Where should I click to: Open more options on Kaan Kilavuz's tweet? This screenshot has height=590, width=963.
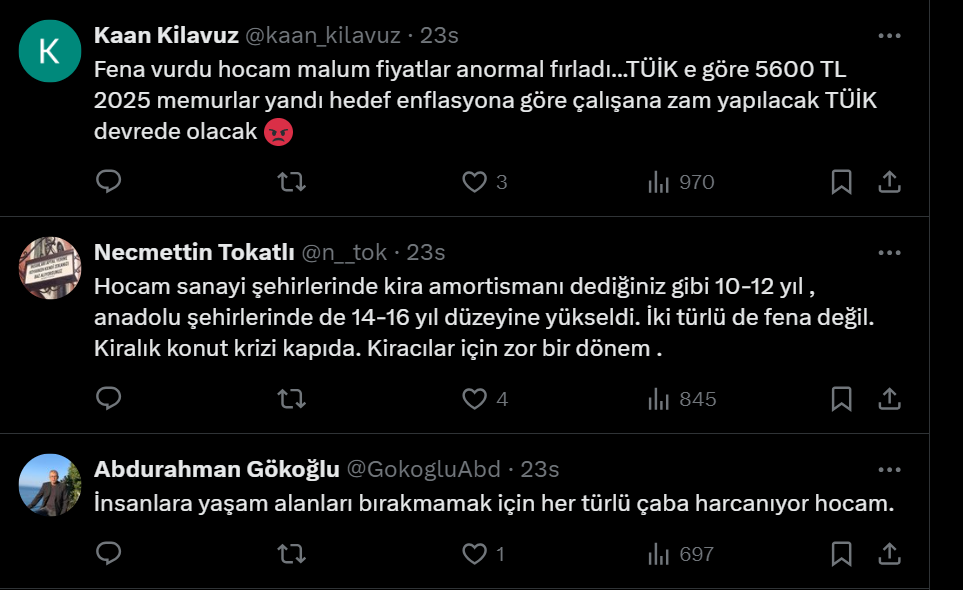889,35
